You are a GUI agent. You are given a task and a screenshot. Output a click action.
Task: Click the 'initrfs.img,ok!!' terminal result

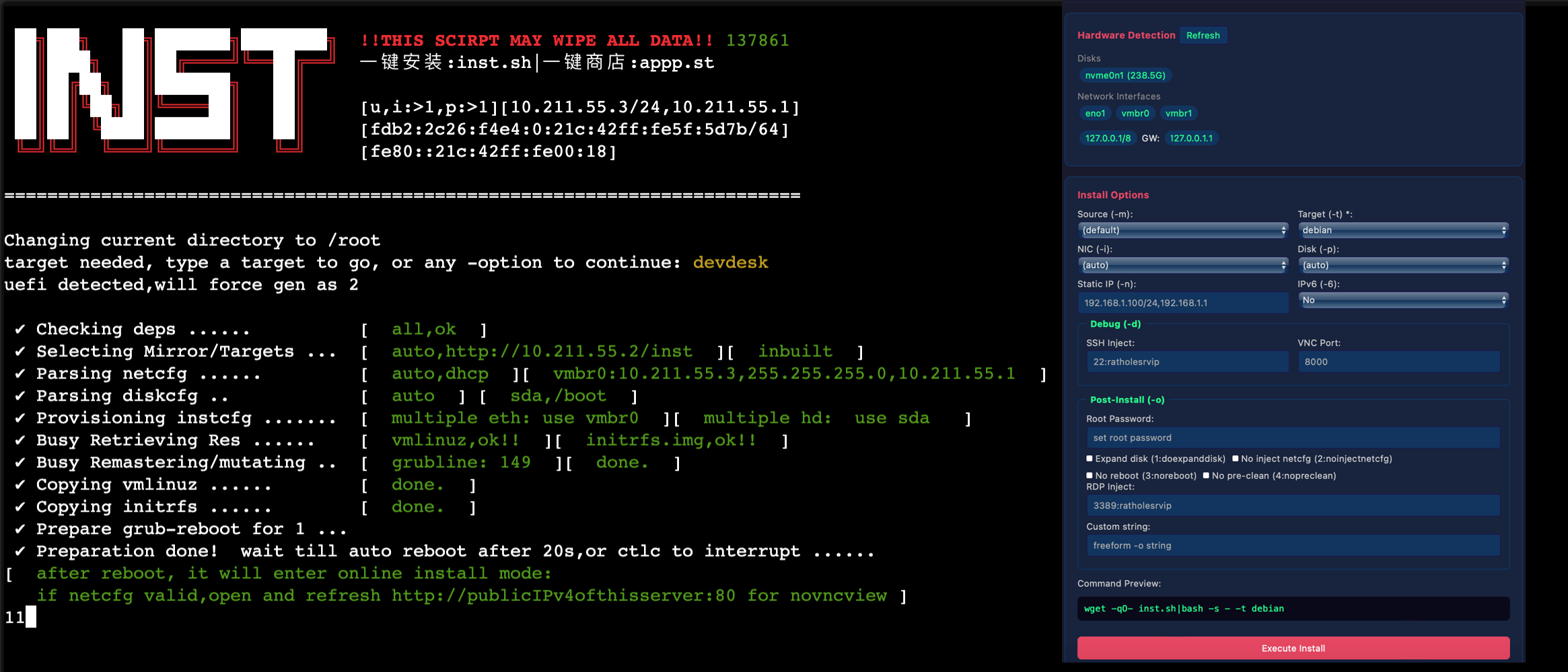671,440
